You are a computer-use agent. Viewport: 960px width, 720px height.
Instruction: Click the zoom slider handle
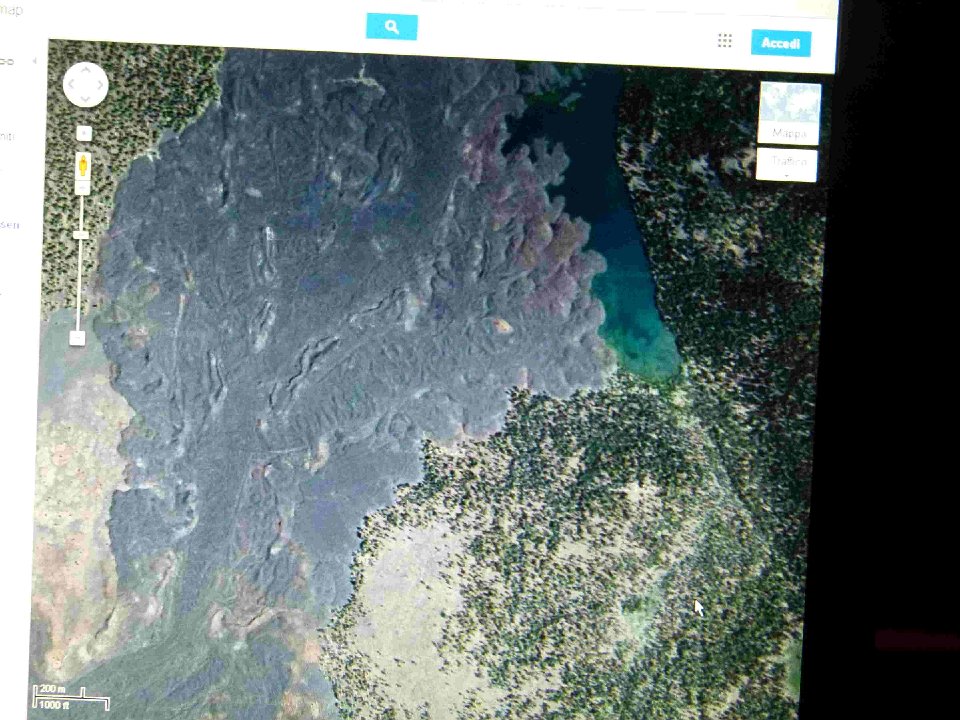81,235
